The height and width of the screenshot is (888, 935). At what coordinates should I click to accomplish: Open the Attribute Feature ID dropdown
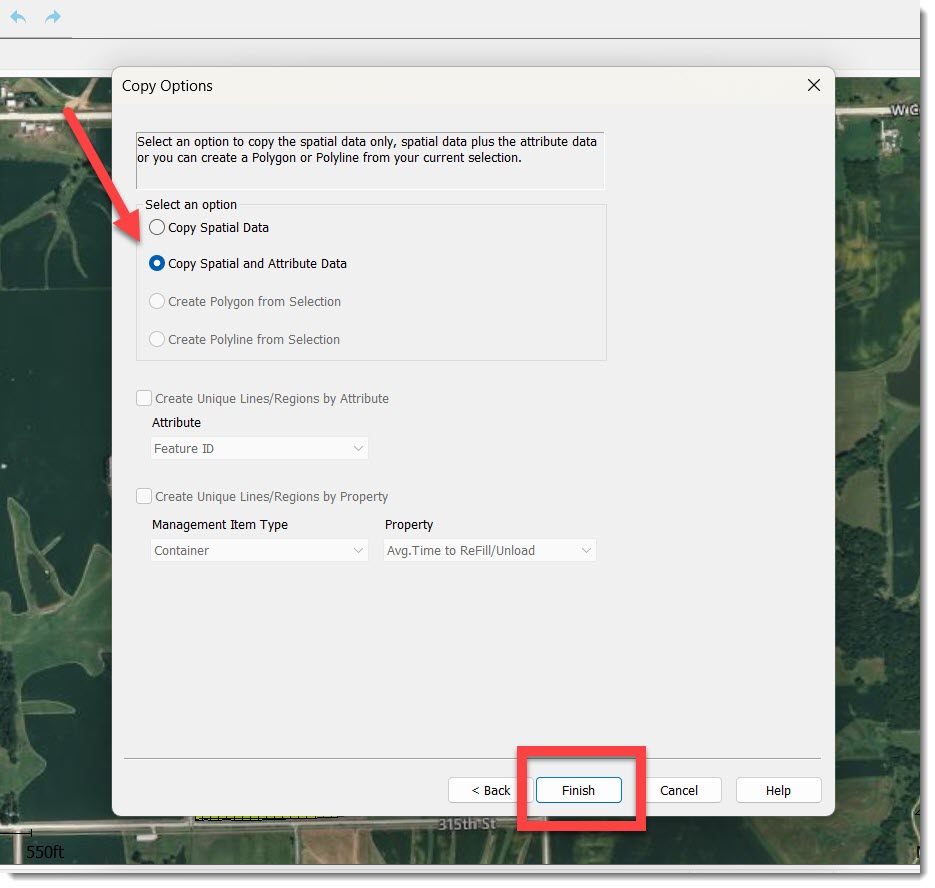(x=260, y=449)
